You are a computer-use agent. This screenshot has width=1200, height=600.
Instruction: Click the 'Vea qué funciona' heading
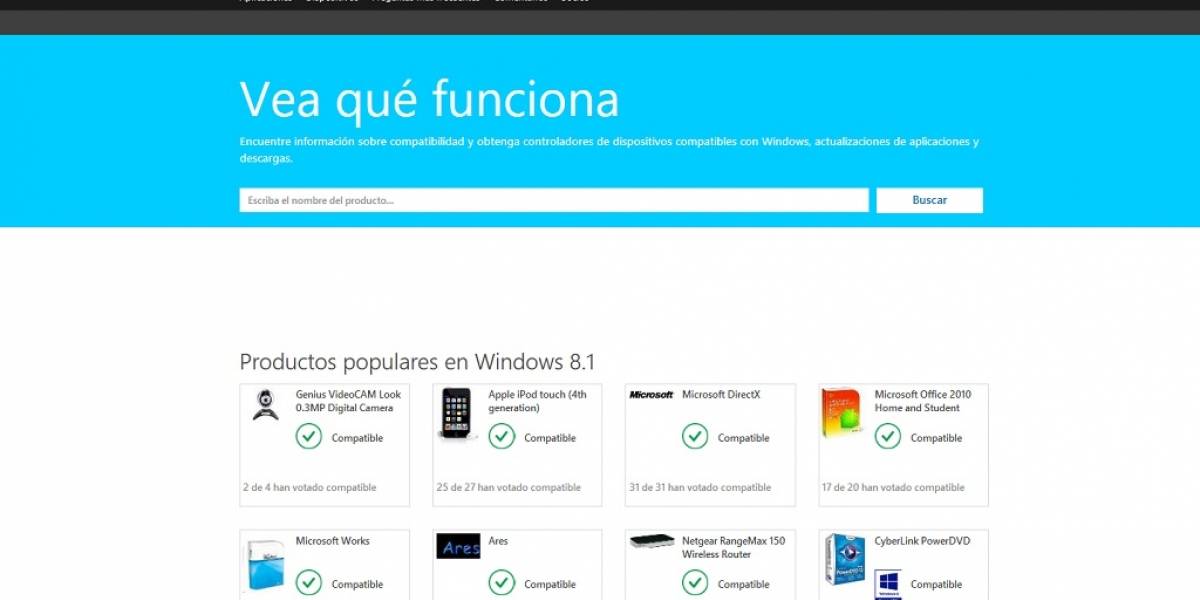[429, 100]
